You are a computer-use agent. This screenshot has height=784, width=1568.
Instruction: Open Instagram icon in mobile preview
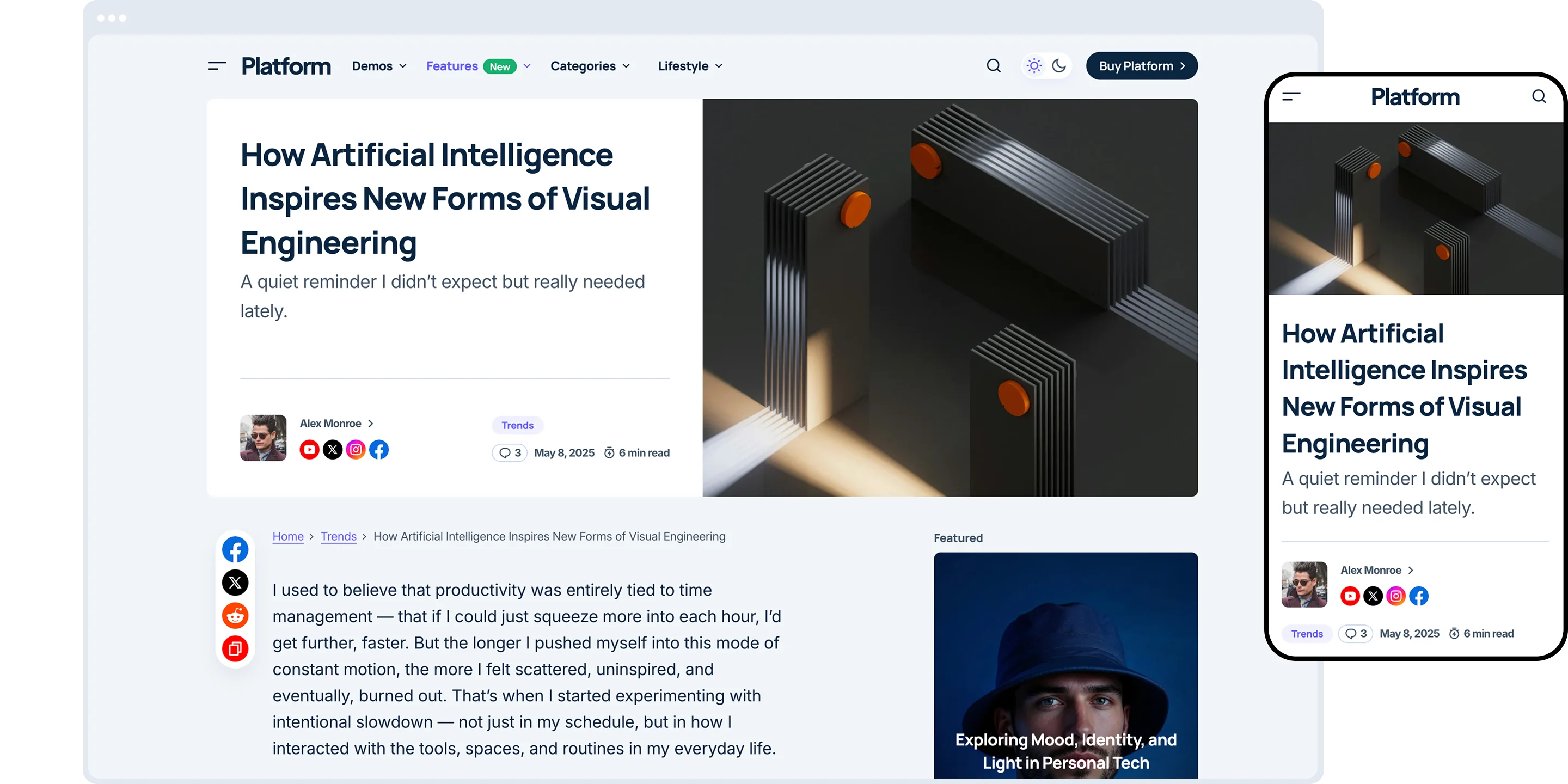(x=1396, y=596)
